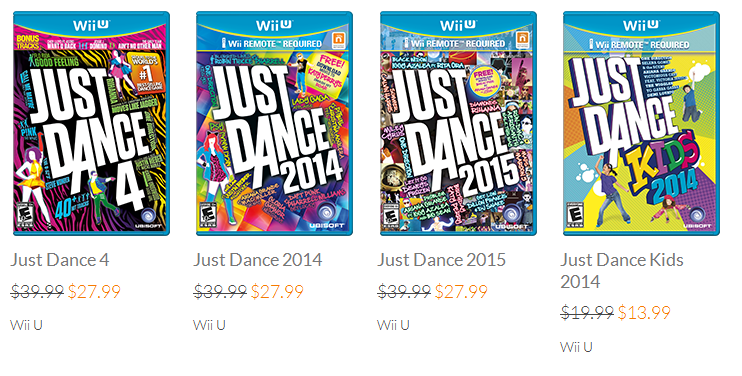Click the Just Dance 2014 title link

(x=258, y=260)
